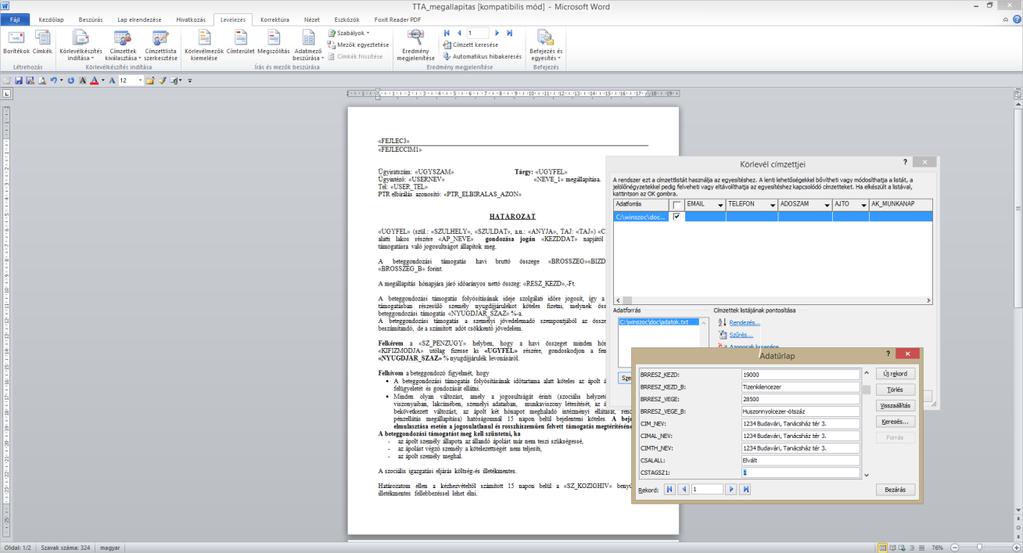Go to first record in ribbon
This screenshot has width=1023, height=553.
447,33
